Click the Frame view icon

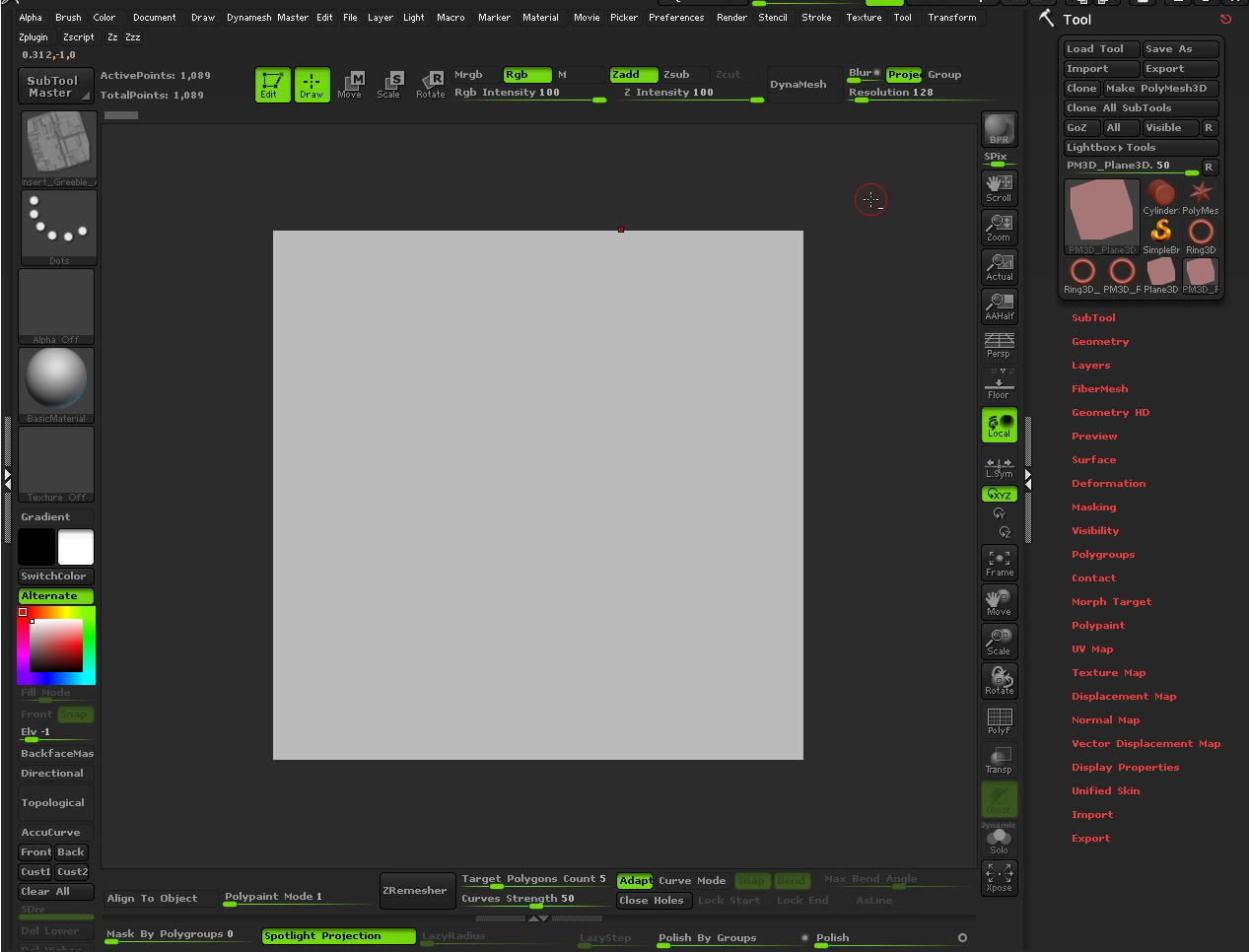[999, 561]
